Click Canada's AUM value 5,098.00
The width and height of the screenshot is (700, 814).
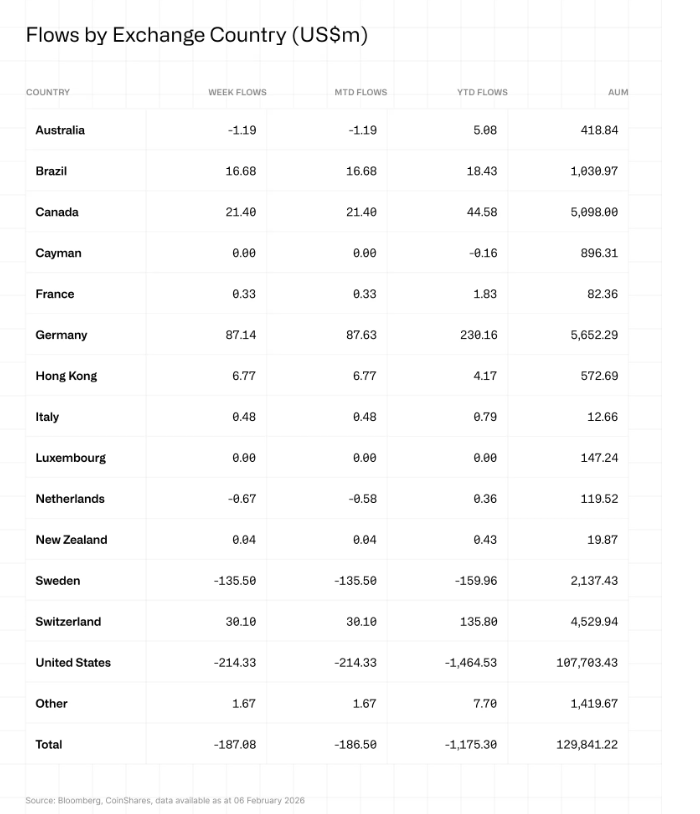[x=594, y=212]
